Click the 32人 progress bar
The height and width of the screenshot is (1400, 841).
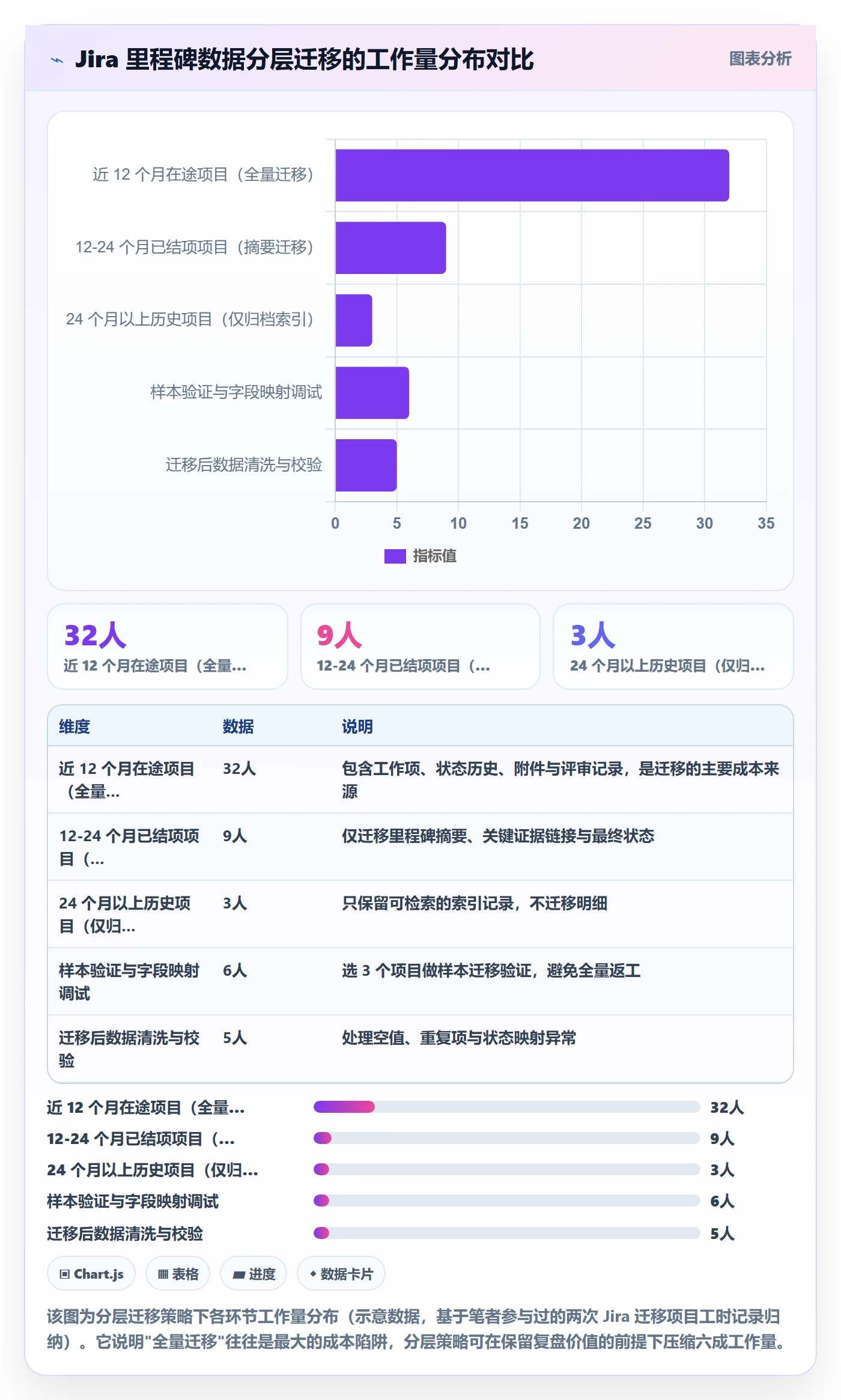507,1107
